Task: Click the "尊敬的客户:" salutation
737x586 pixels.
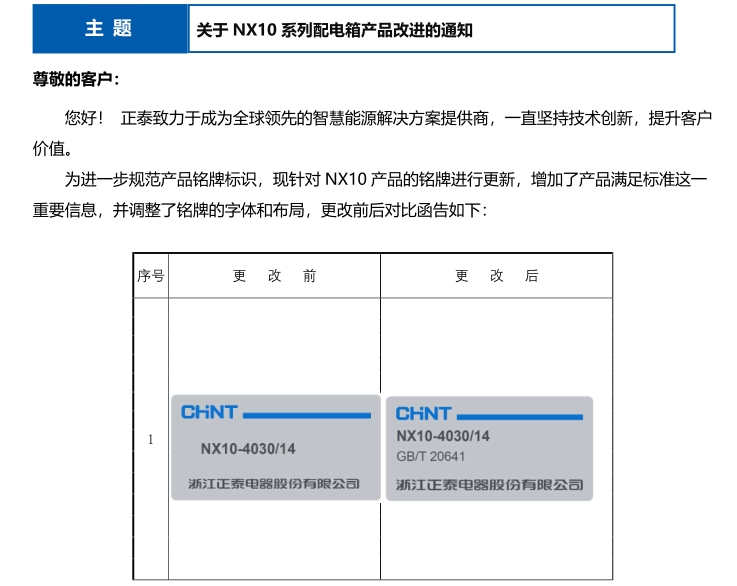Action: [77, 80]
